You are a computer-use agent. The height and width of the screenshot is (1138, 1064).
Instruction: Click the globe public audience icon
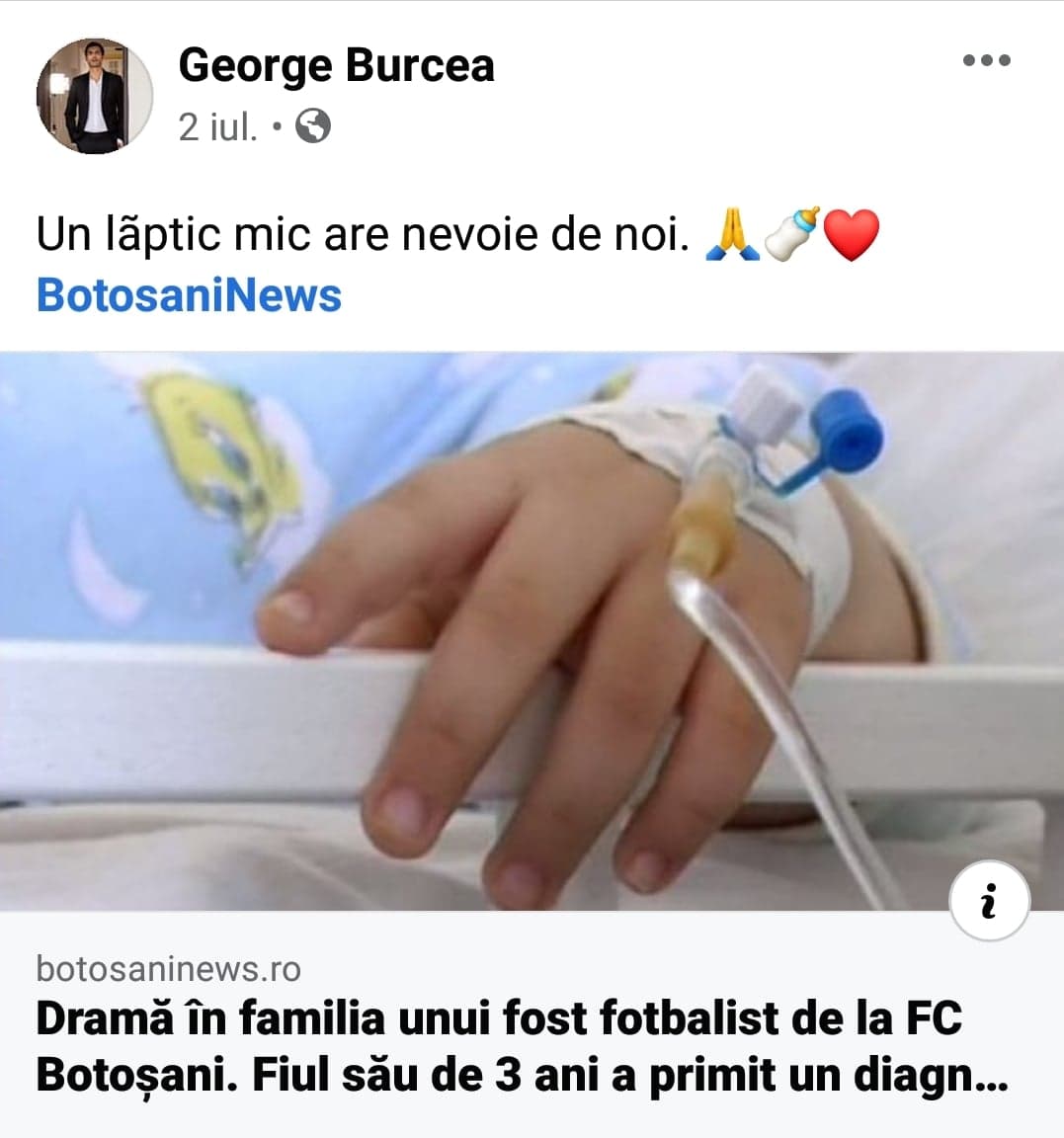[313, 126]
